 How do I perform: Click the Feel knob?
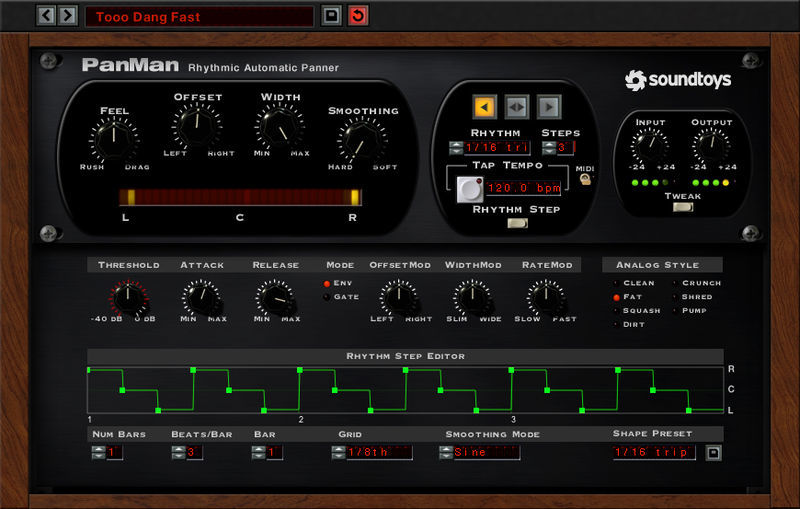pos(114,140)
